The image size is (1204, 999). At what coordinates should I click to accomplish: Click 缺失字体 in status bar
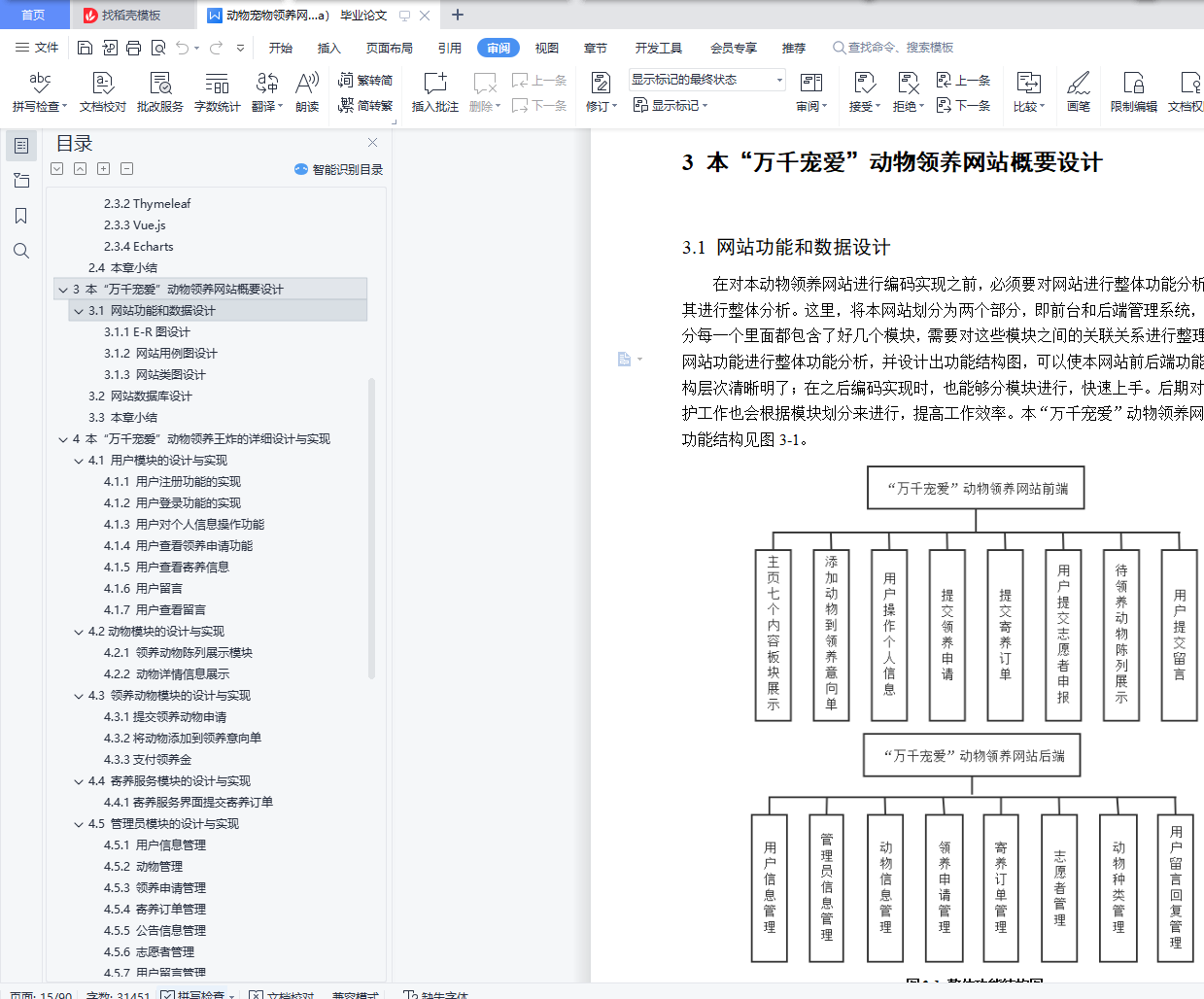click(436, 995)
